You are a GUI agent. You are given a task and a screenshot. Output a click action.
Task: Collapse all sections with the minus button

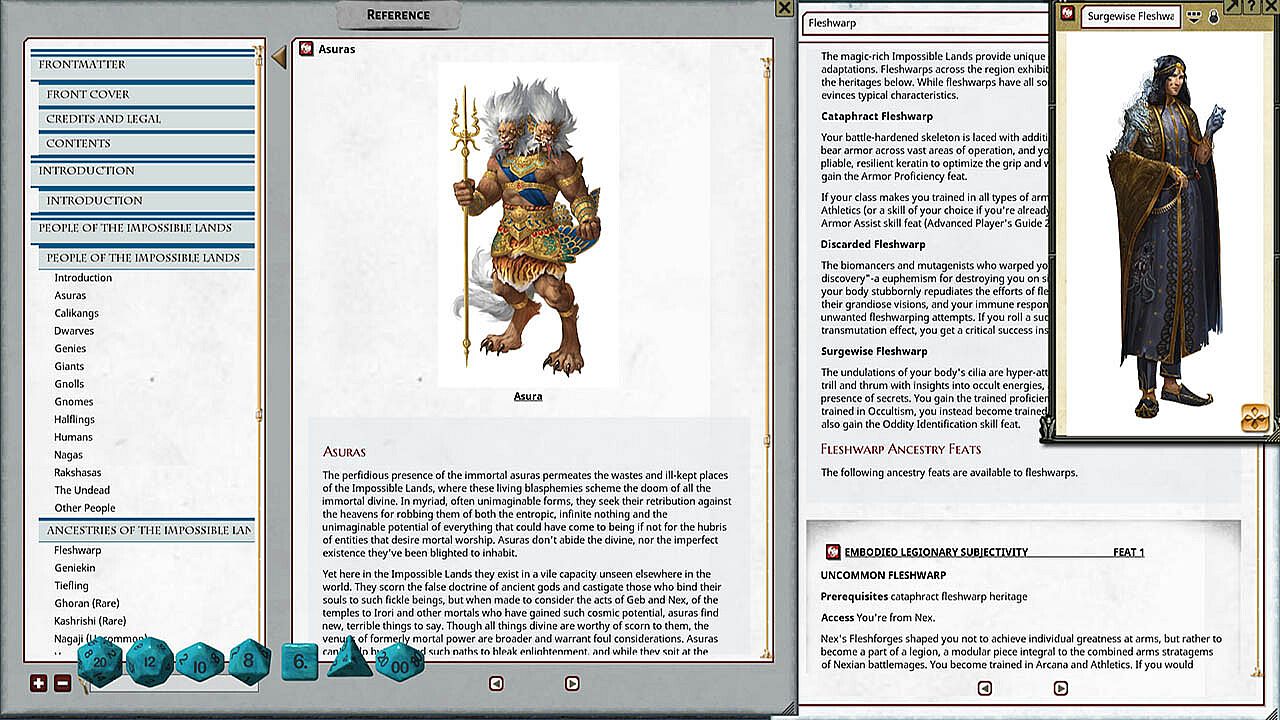(x=62, y=684)
